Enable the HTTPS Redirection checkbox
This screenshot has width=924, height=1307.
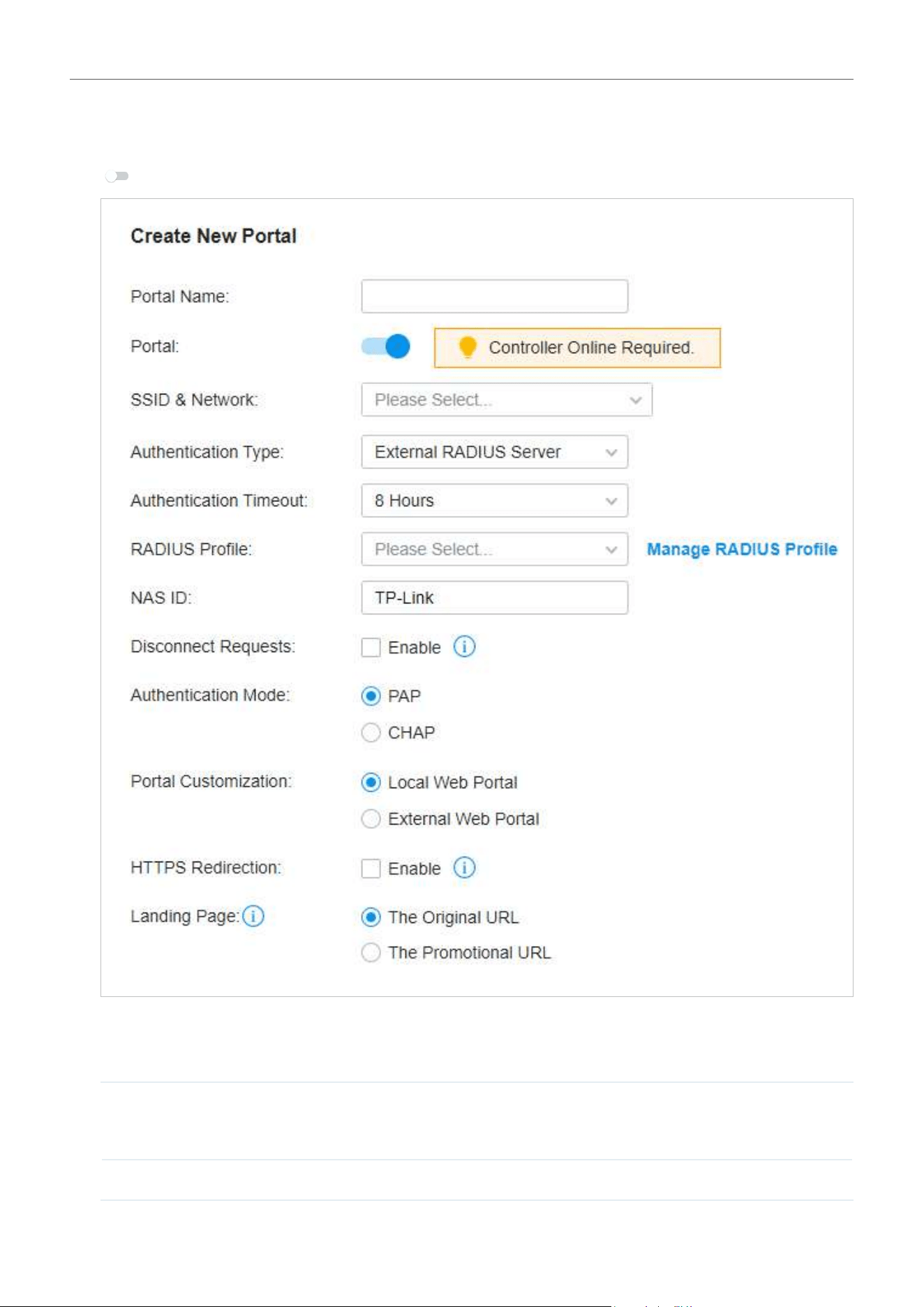371,869
